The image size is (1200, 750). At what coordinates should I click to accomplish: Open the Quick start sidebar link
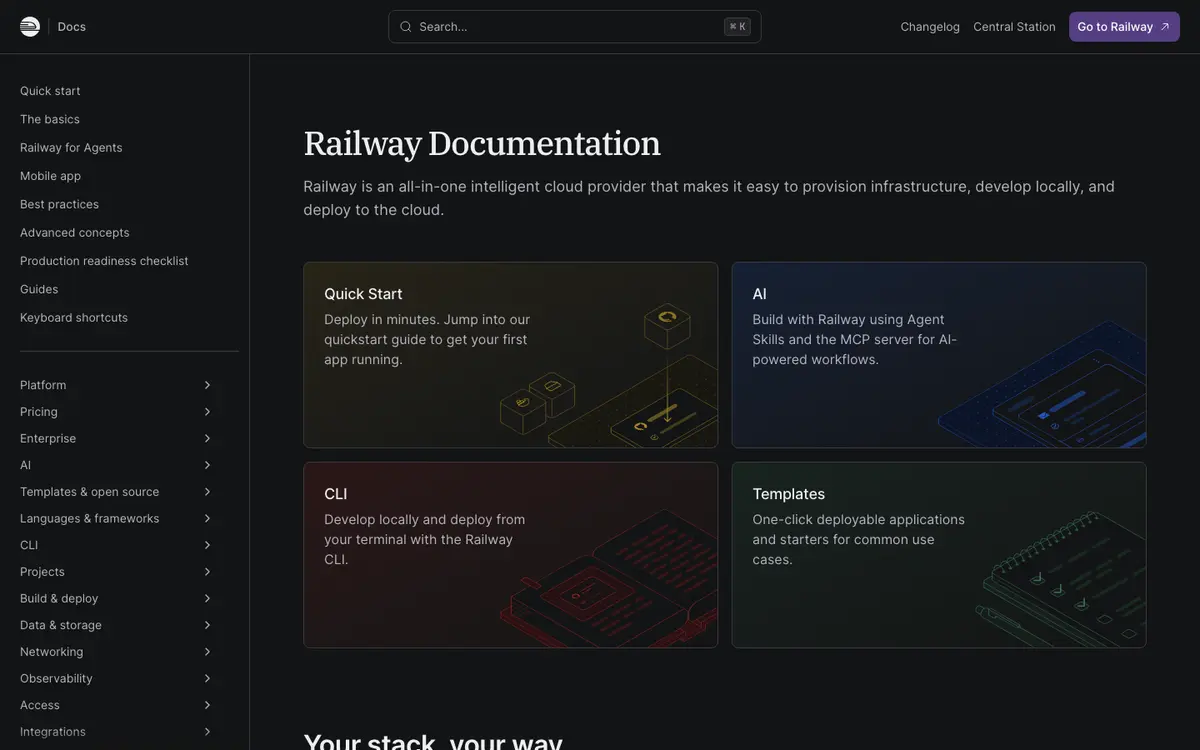coord(50,91)
